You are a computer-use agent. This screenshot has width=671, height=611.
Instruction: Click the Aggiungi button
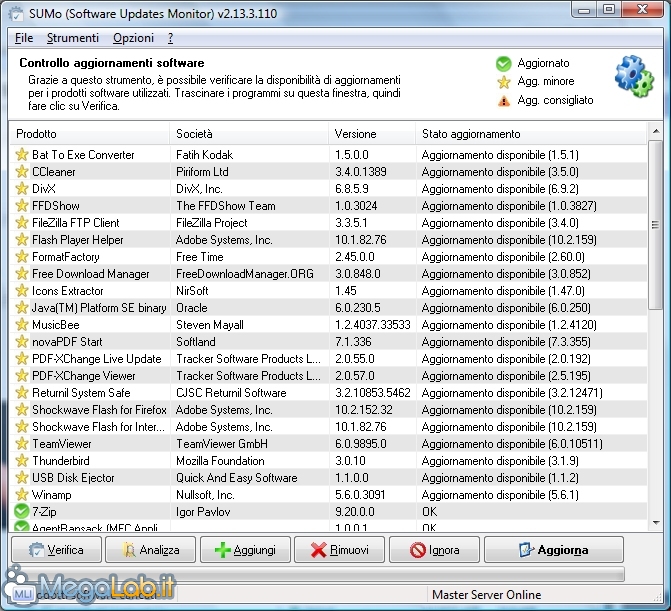tap(245, 549)
